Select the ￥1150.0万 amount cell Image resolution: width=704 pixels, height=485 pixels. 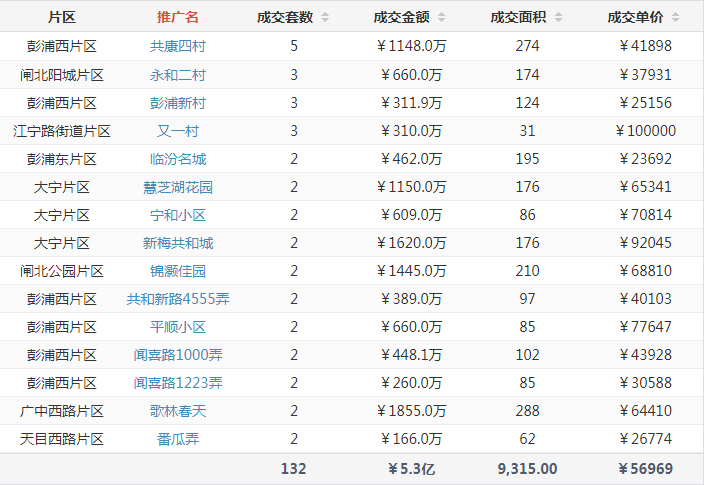[411, 187]
